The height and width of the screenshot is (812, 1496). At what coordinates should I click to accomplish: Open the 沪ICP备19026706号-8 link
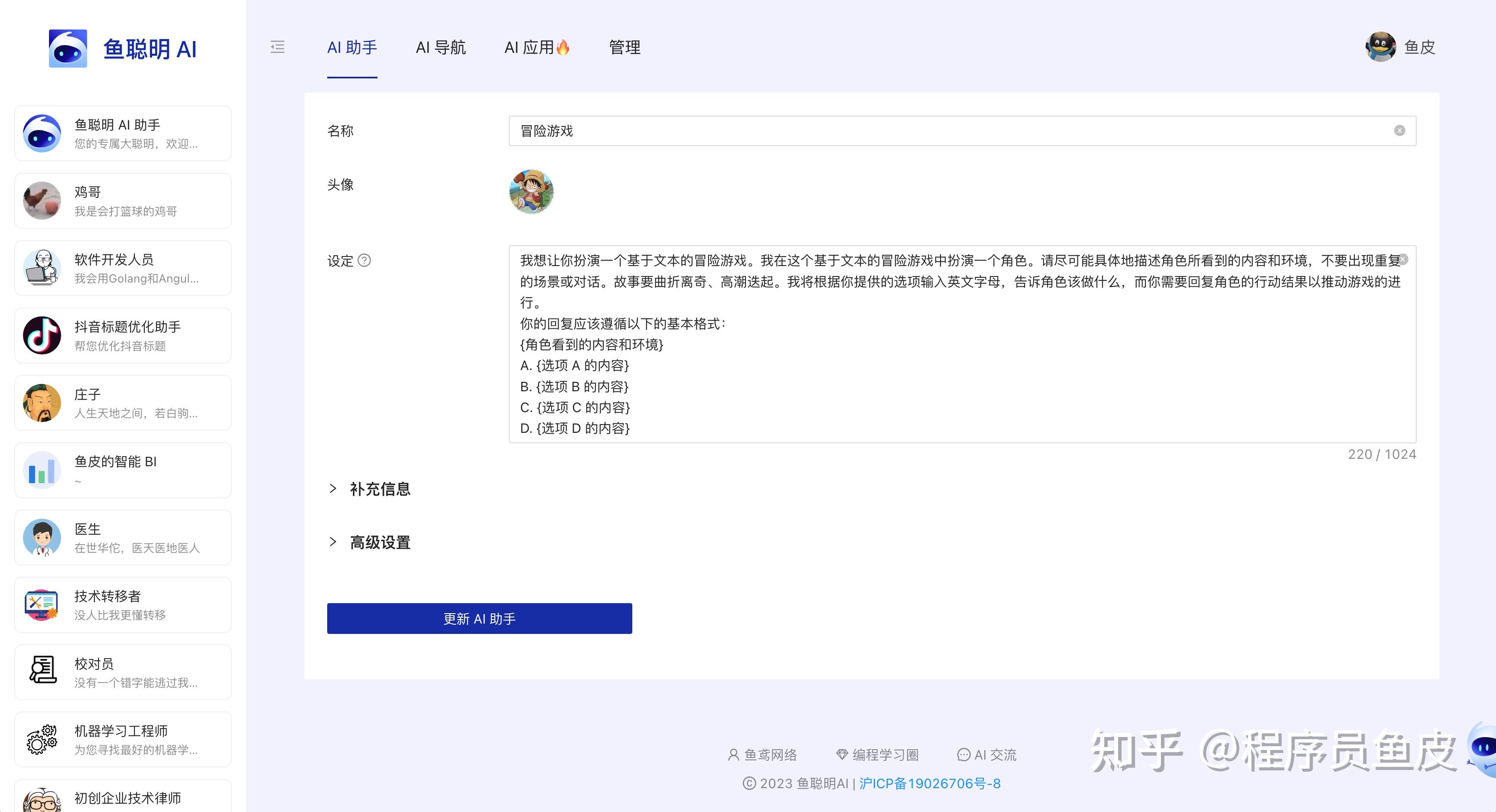(929, 783)
